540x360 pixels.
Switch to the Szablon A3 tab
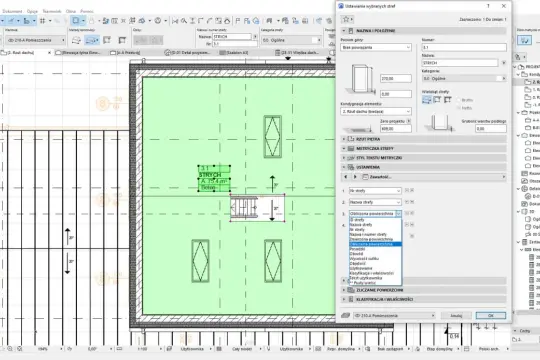pos(233,53)
